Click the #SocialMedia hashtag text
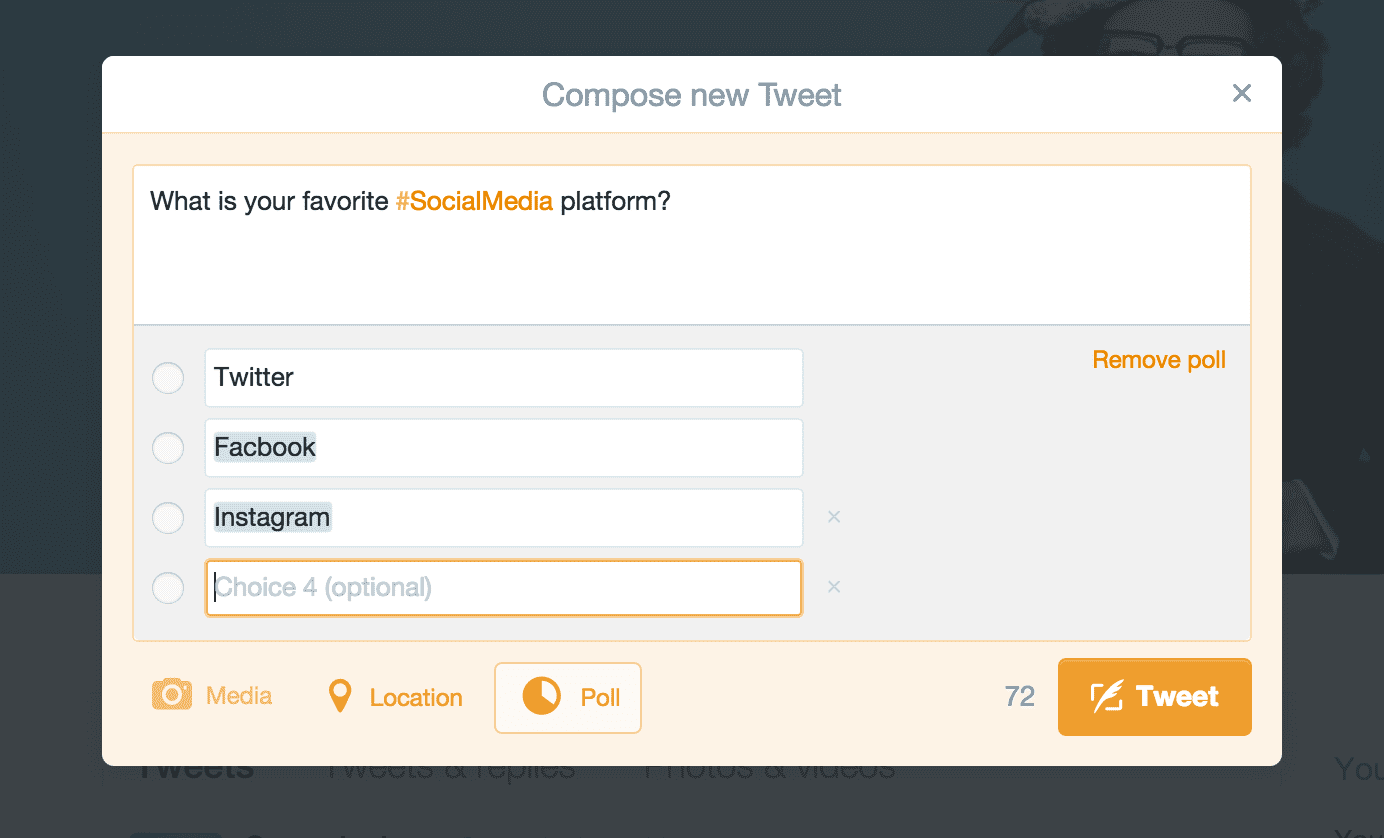The width and height of the screenshot is (1384, 838). (x=476, y=200)
